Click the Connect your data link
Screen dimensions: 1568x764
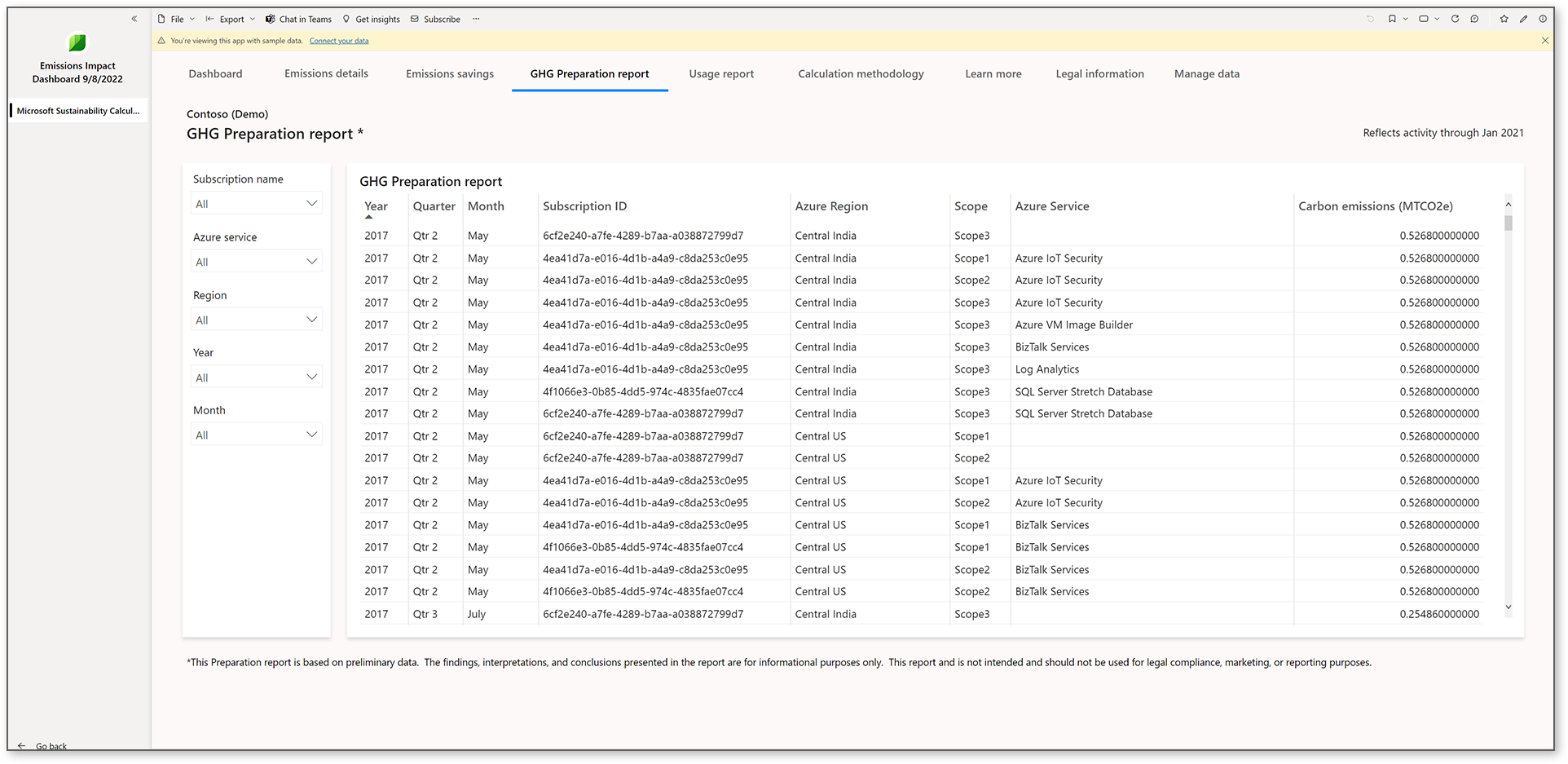(x=339, y=41)
